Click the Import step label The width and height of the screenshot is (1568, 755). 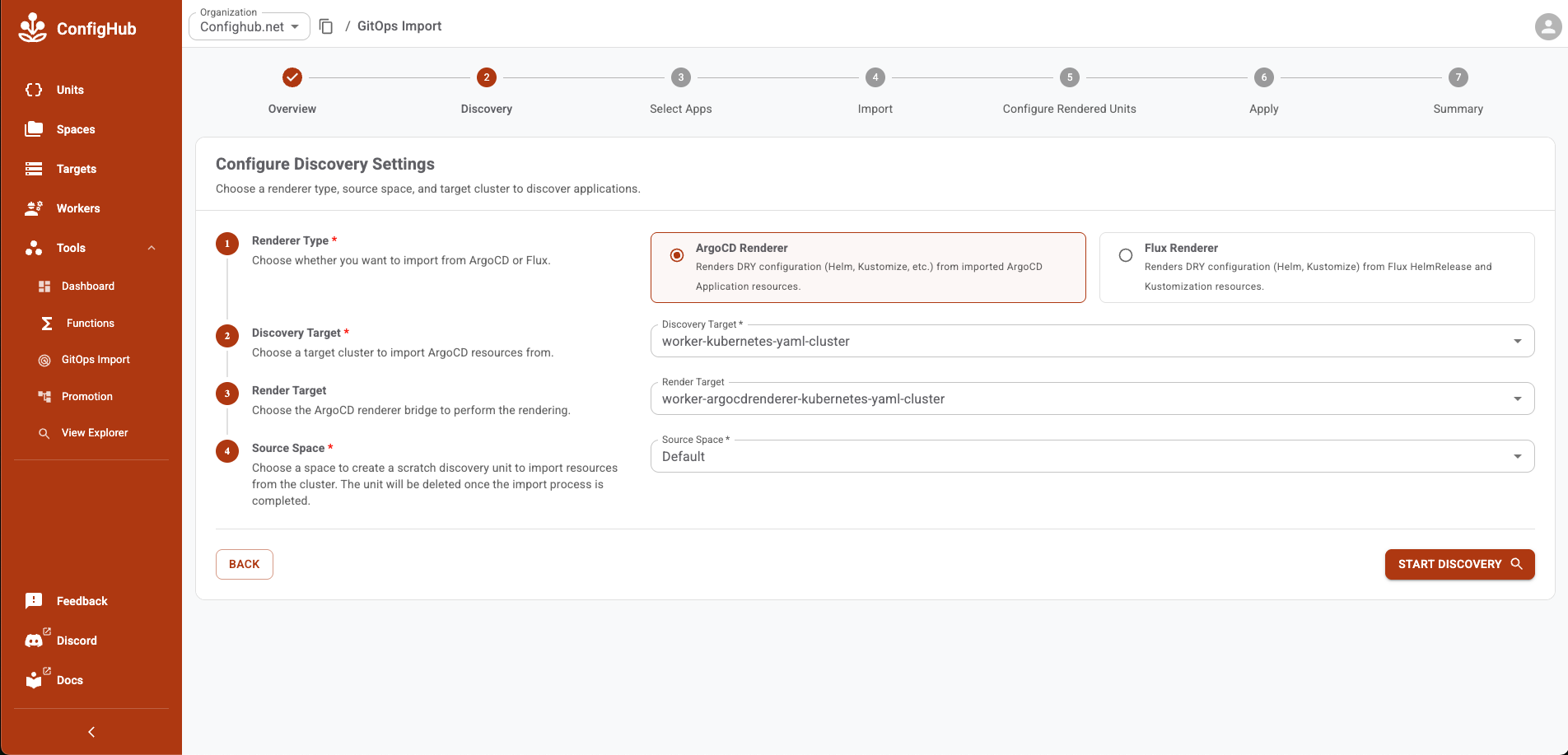coord(875,109)
